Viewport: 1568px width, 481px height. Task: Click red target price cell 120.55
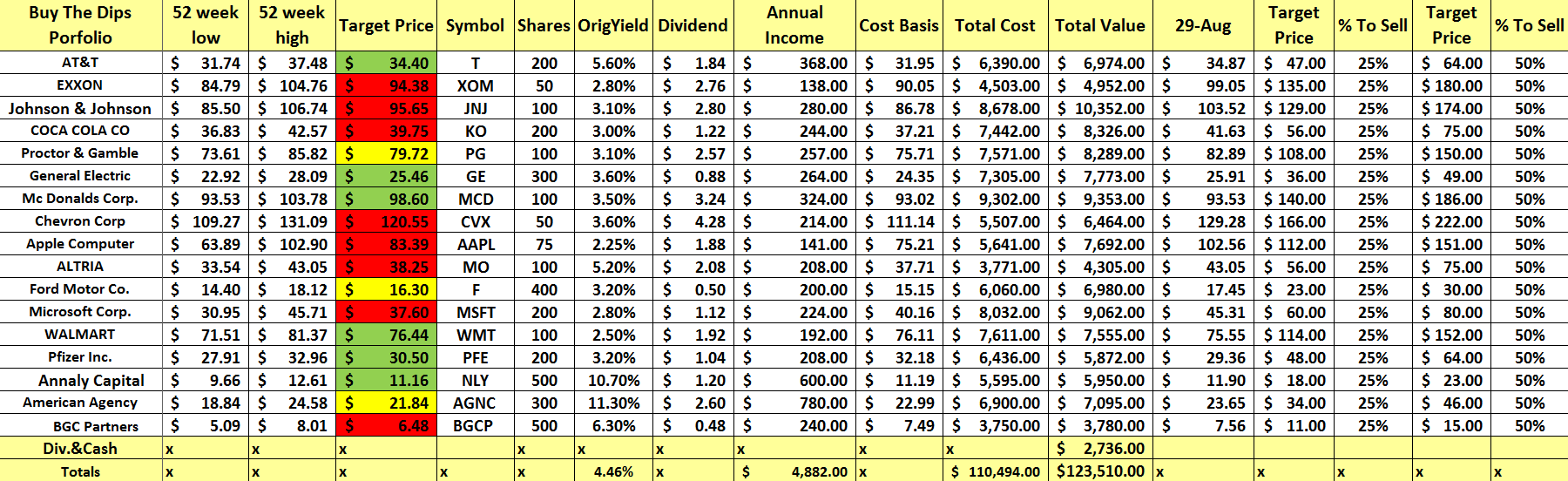point(386,221)
